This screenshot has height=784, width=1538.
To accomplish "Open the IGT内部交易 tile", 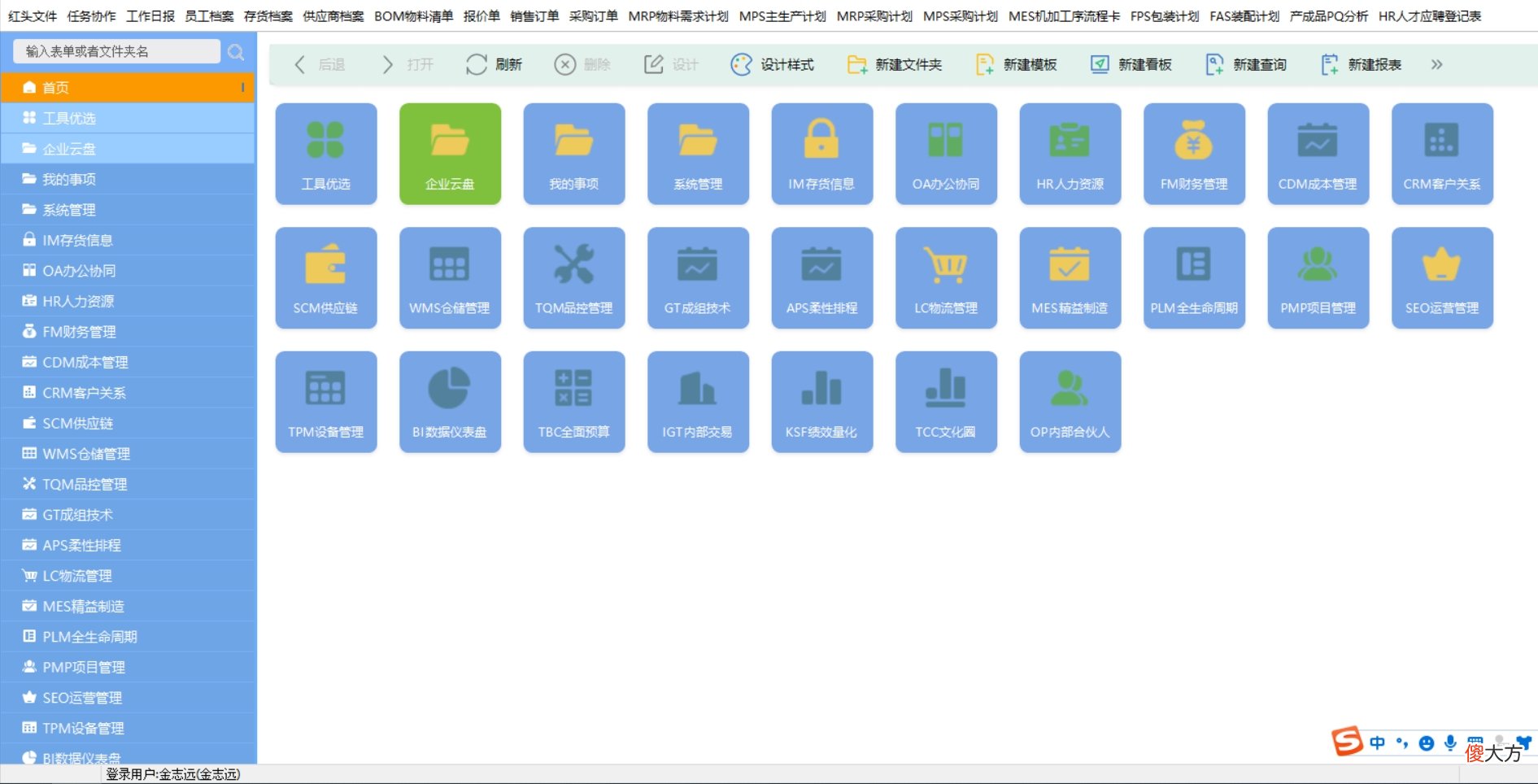I will pos(698,402).
